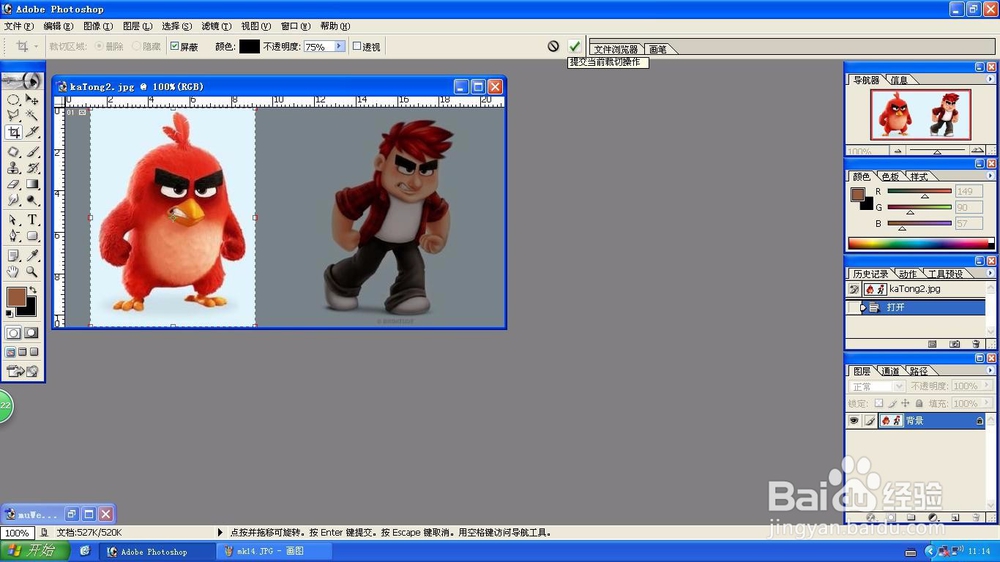The width and height of the screenshot is (1000, 562).
Task: Delete current state in History panel
Action: click(x=976, y=344)
